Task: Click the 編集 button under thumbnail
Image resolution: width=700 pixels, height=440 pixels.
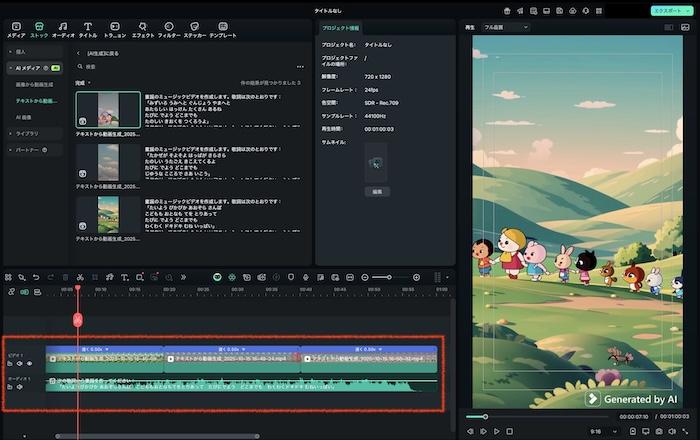Action: coord(377,191)
